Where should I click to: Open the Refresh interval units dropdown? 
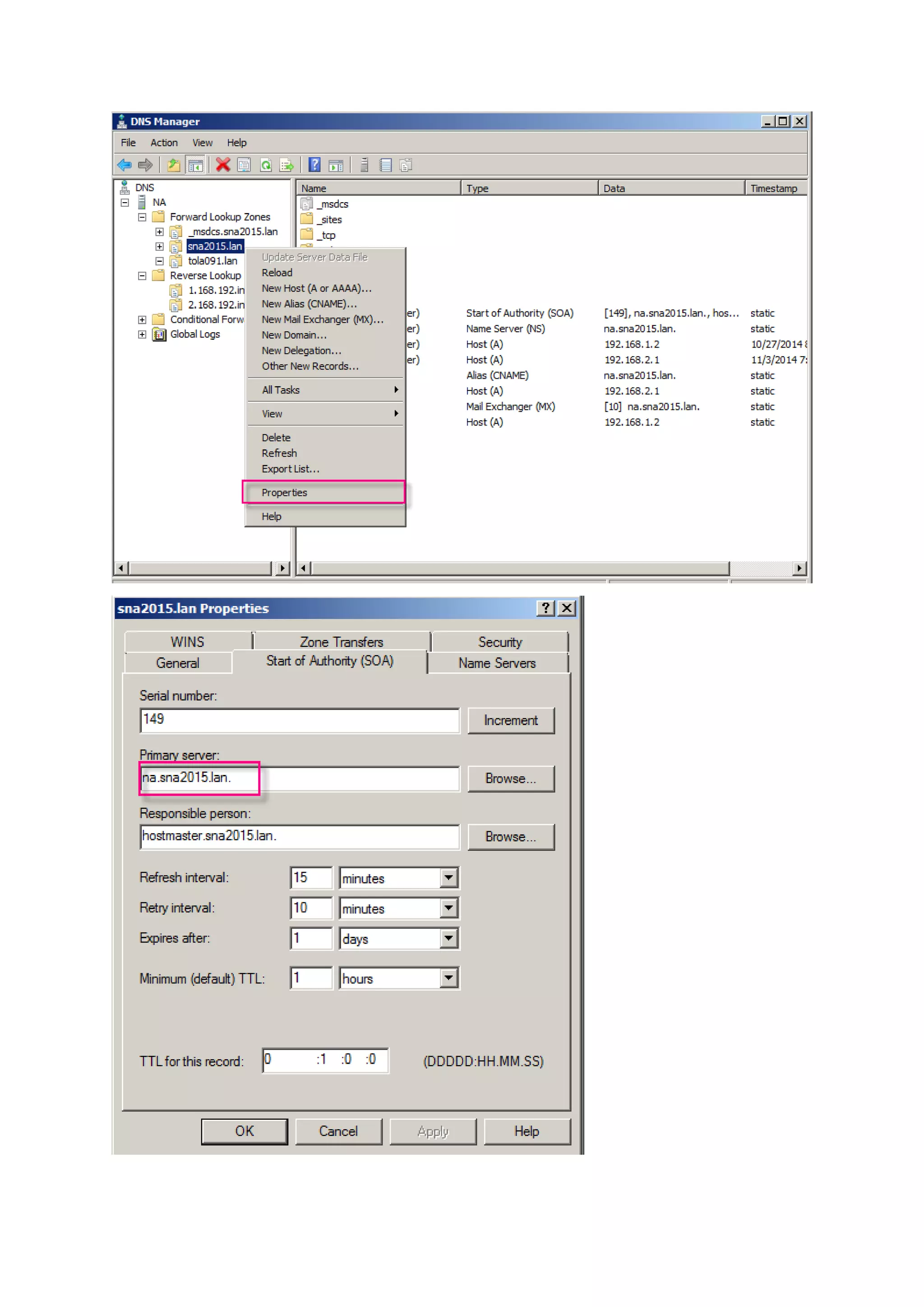click(448, 877)
